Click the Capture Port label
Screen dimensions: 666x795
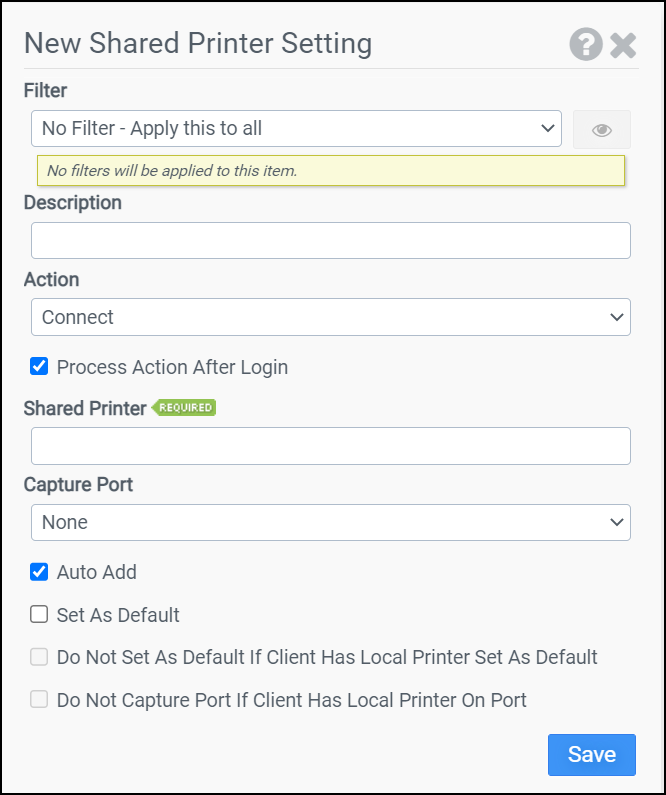tap(78, 484)
